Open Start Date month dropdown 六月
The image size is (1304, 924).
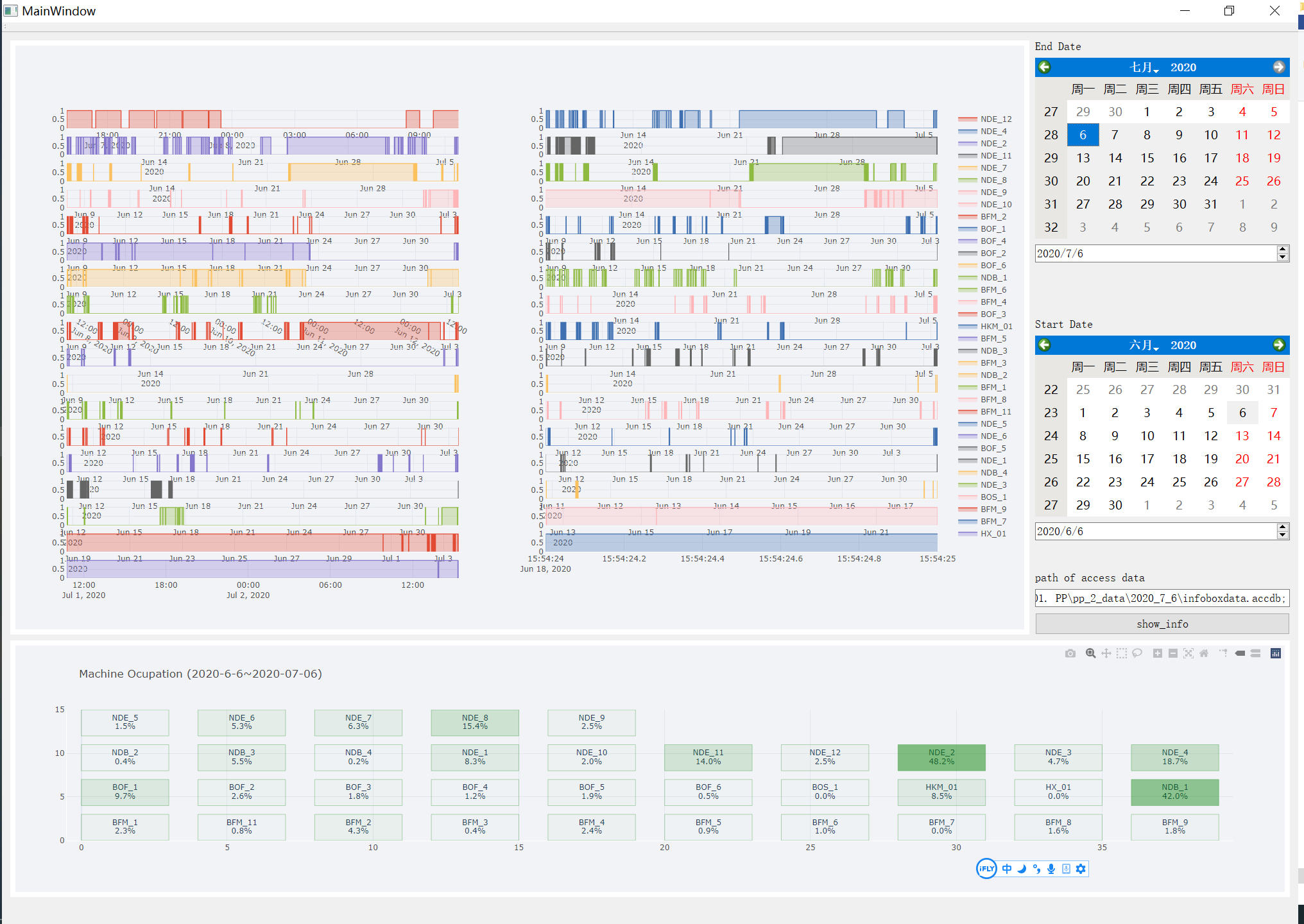pos(1144,345)
